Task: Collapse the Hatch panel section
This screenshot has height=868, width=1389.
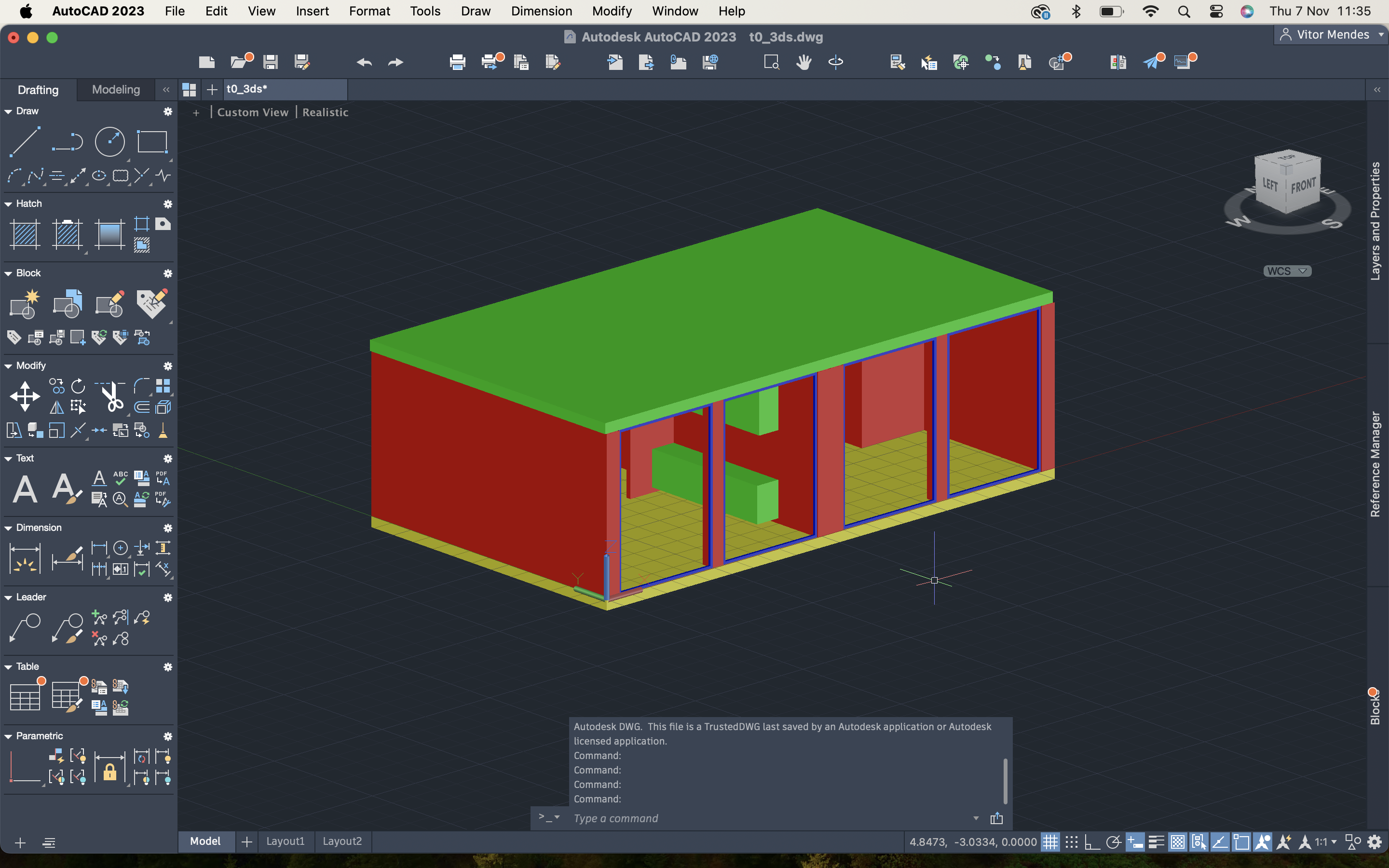Action: pyautogui.click(x=8, y=204)
